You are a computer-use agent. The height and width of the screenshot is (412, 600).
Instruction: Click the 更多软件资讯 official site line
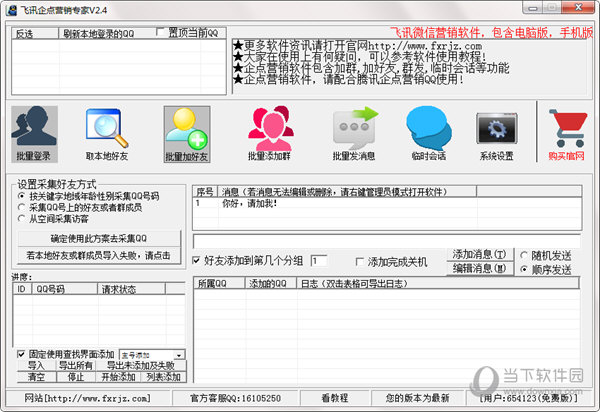coord(357,46)
